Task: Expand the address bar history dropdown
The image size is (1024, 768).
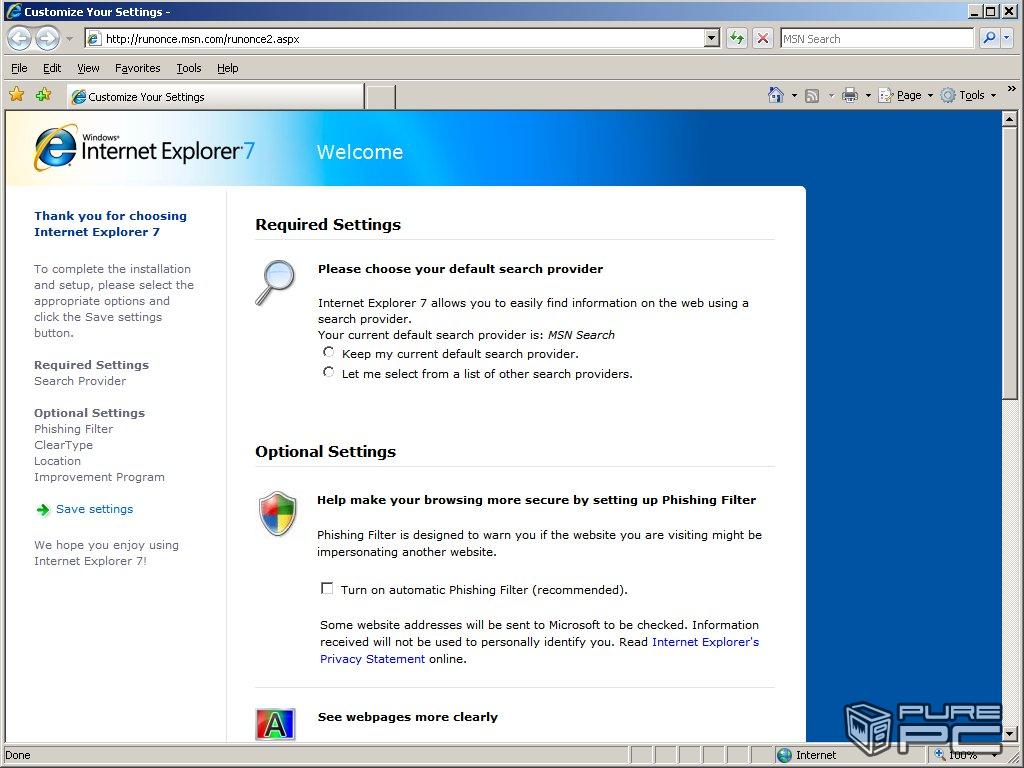Action: point(712,39)
